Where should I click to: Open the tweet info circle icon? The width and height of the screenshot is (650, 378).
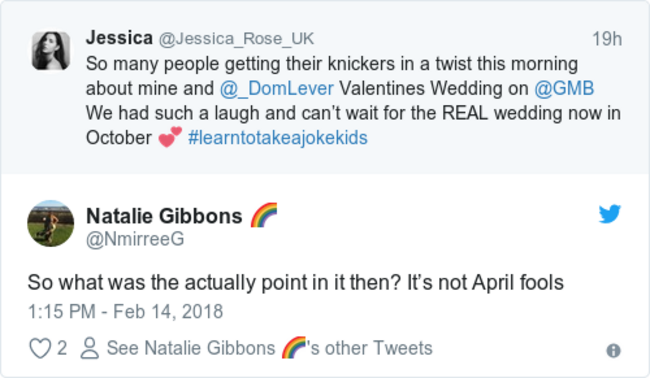tap(614, 351)
